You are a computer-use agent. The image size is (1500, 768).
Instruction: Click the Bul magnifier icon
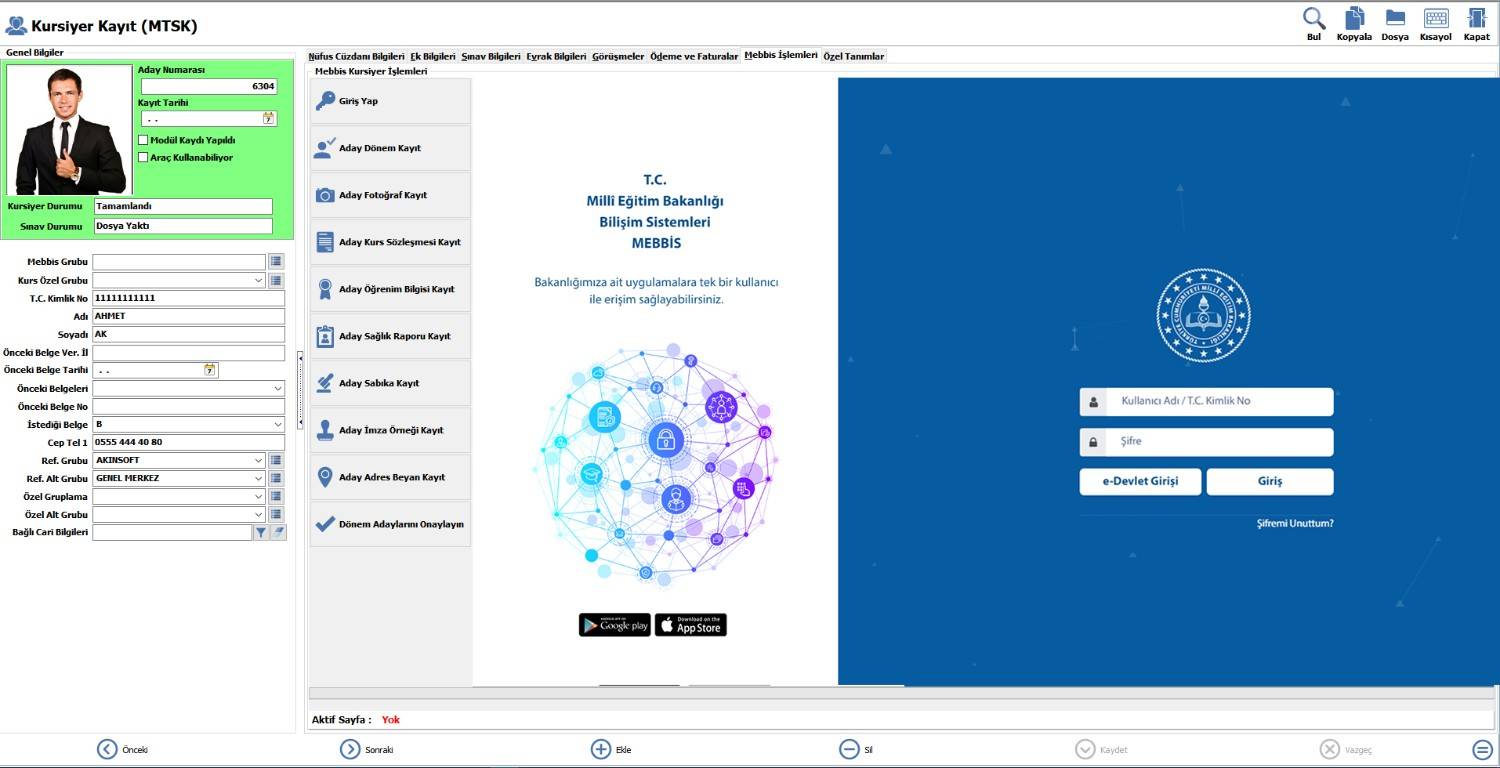pos(1314,19)
